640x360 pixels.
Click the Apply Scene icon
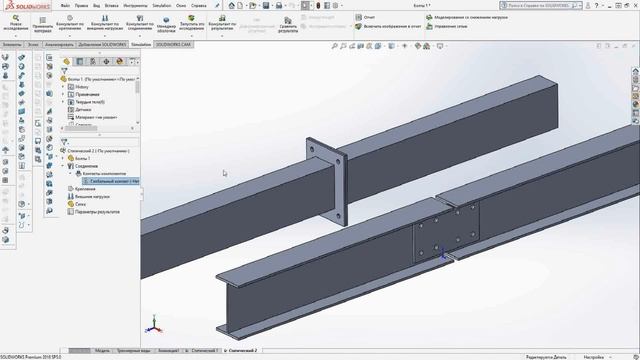[427, 46]
